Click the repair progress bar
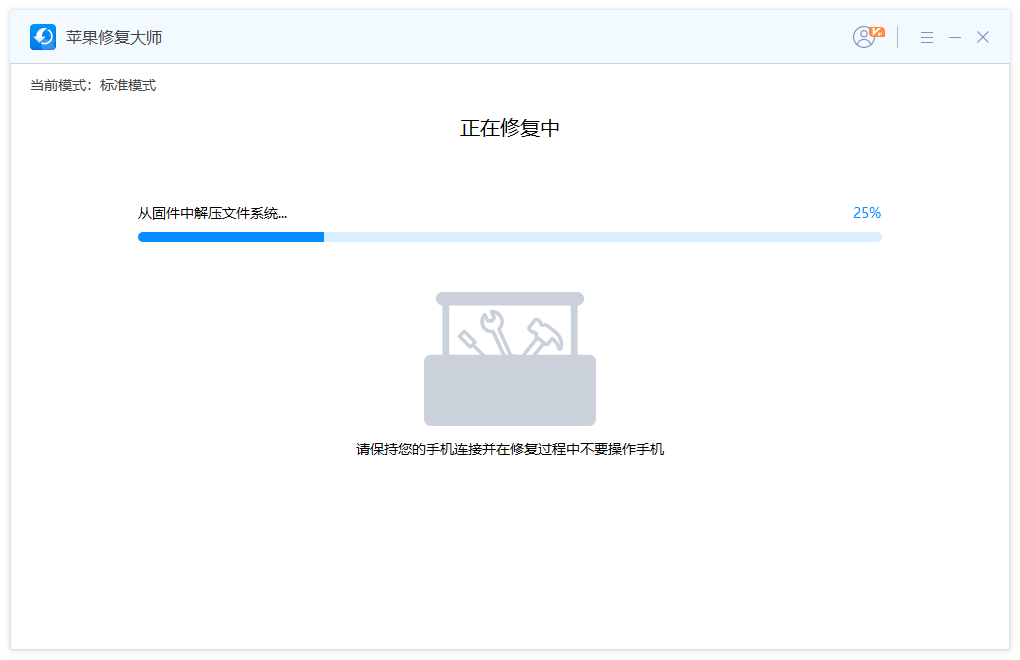 pyautogui.click(x=510, y=237)
